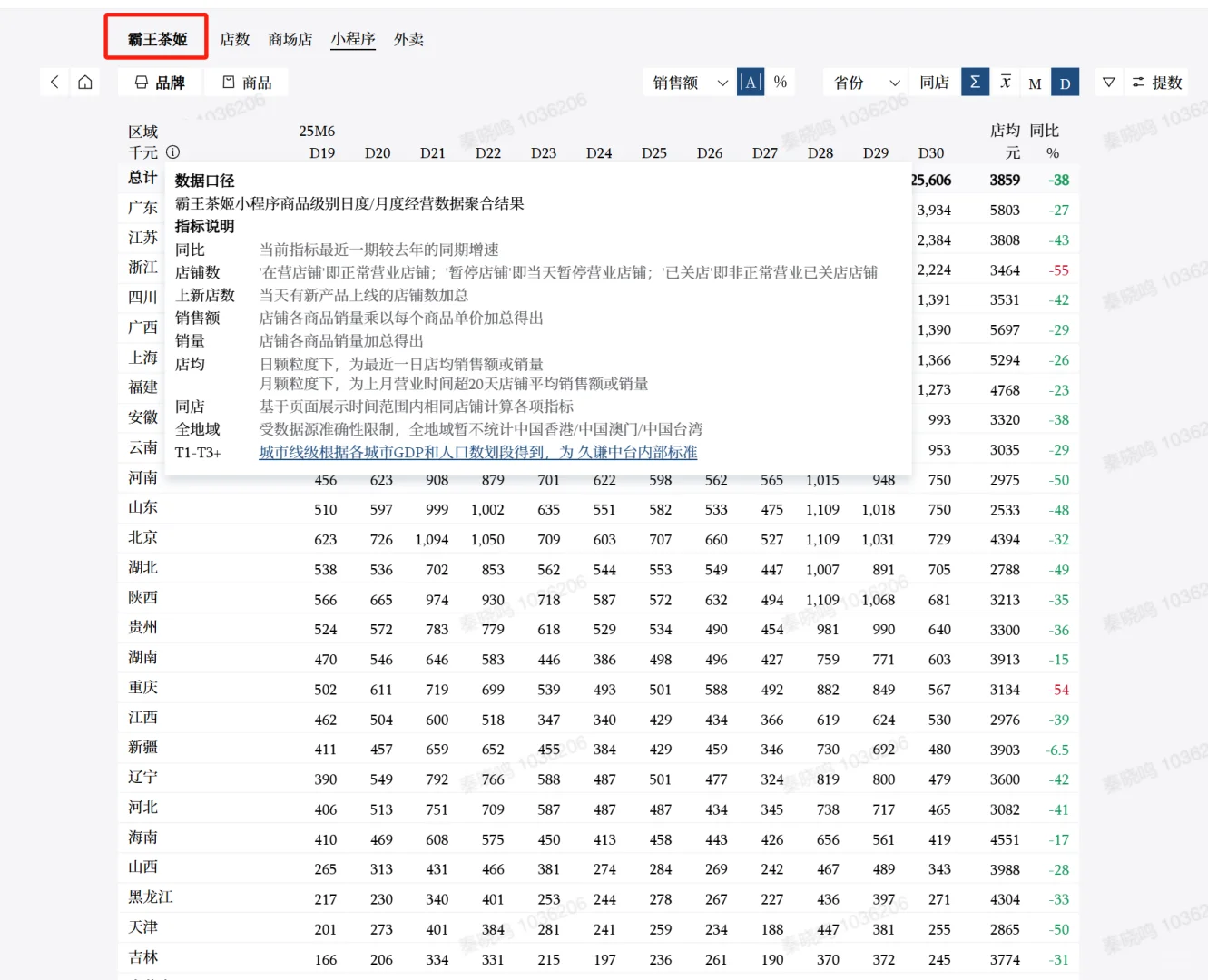Image resolution: width=1208 pixels, height=980 pixels.
Task: Open the 销售额 metric dropdown
Action: coord(689,83)
